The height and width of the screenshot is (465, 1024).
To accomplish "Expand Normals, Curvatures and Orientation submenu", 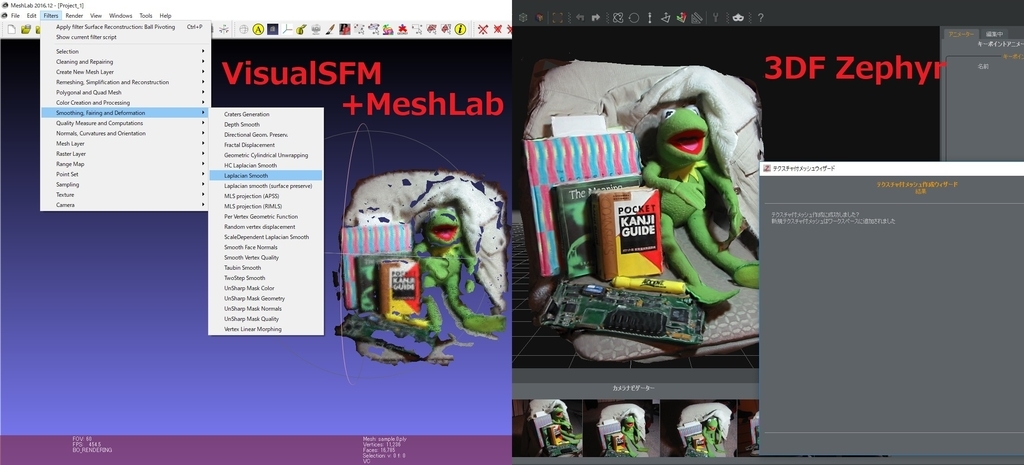I will [123, 133].
